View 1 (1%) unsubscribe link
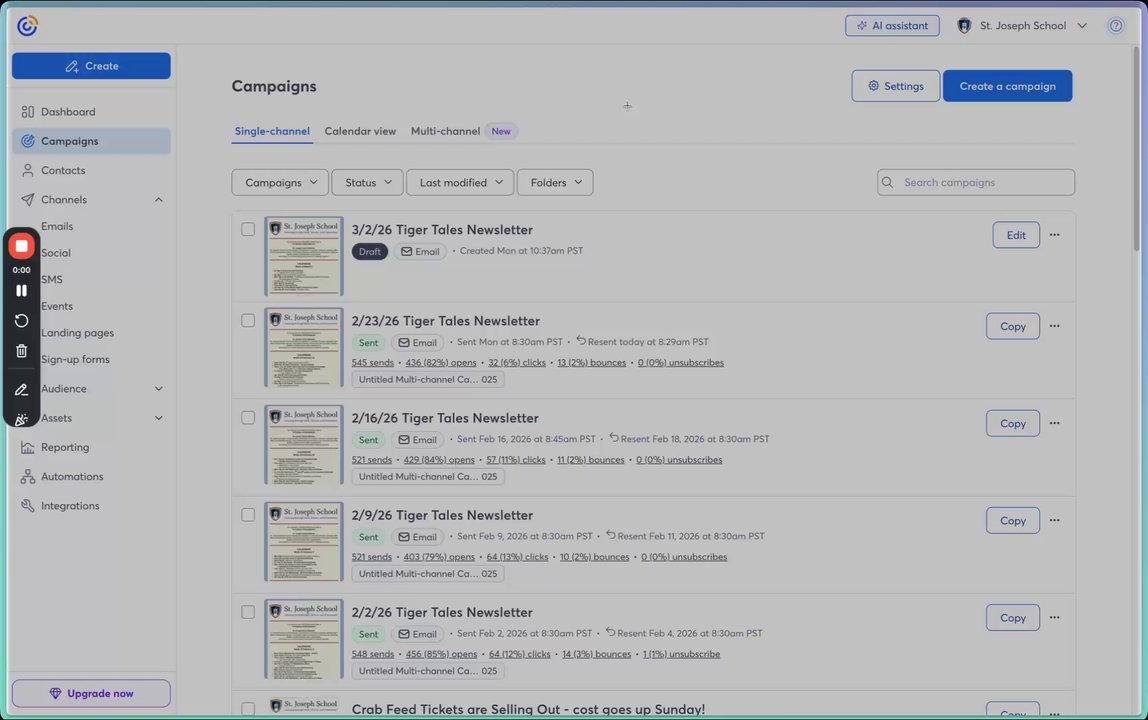Screen dimensions: 1148x720 [681, 654]
